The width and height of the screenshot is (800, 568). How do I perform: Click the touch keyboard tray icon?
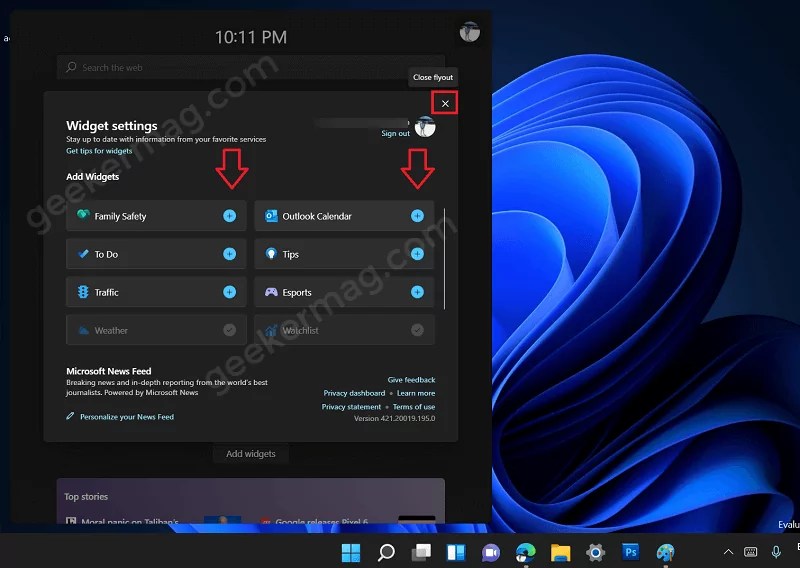[751, 552]
